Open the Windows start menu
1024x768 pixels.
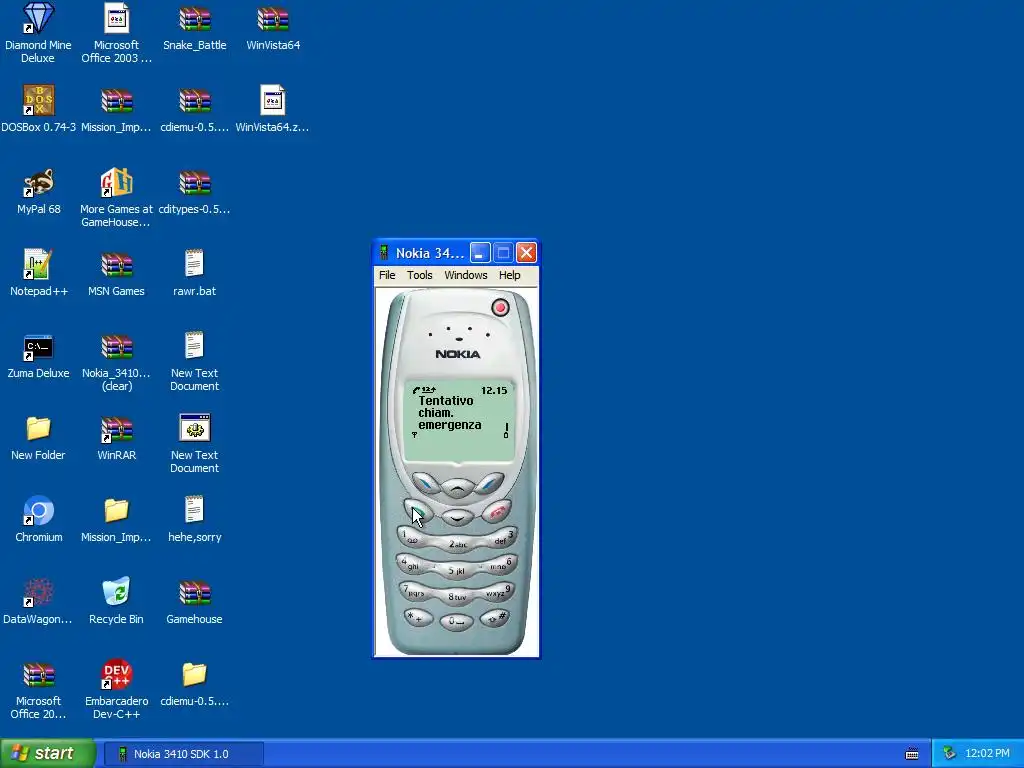pyautogui.click(x=47, y=754)
